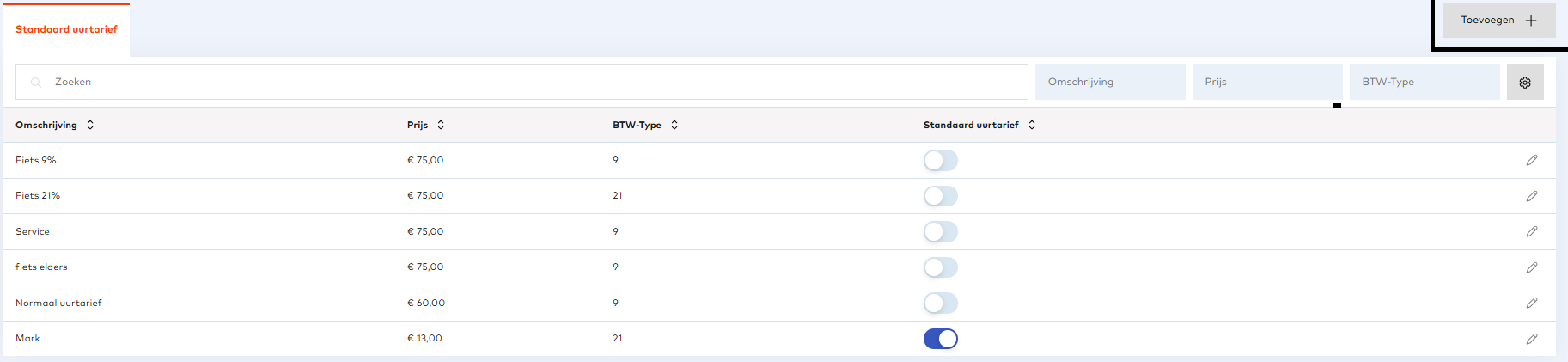Select the Standaard uurtarief tab
Screen dimensions: 1568x362
click(x=66, y=30)
